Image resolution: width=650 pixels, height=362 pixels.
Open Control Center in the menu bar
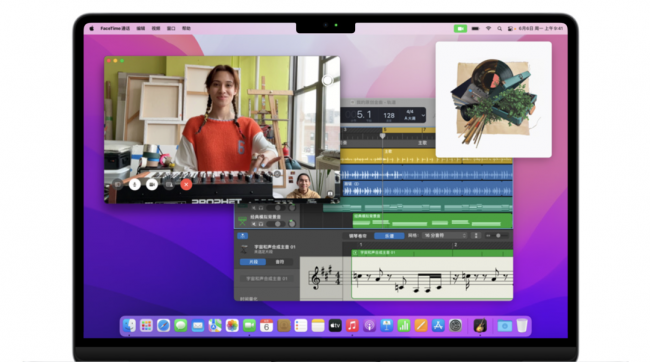tap(510, 29)
